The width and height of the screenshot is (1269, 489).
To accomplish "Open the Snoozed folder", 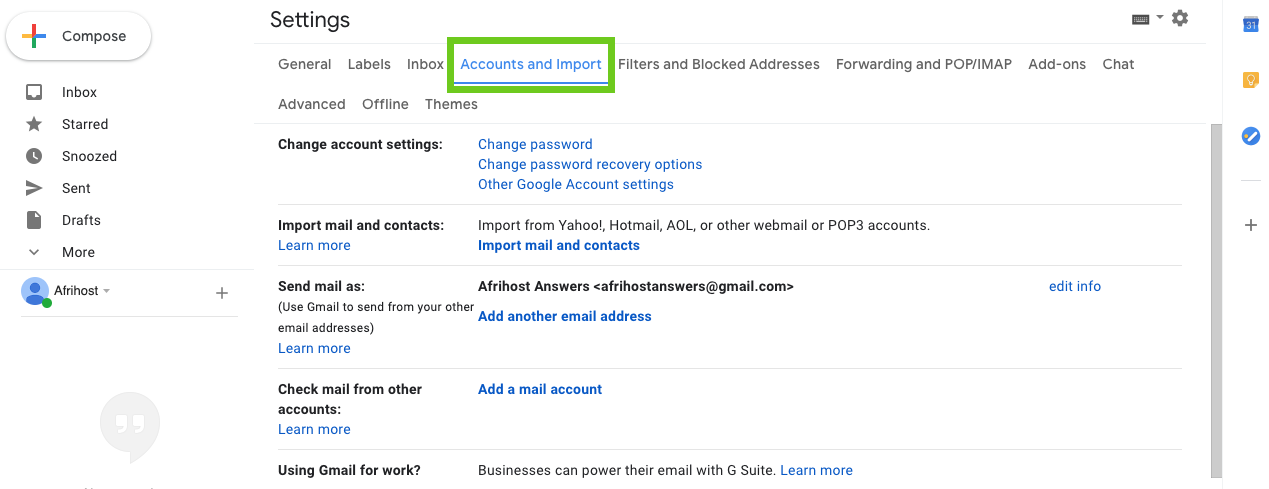I will pyautogui.click(x=89, y=156).
